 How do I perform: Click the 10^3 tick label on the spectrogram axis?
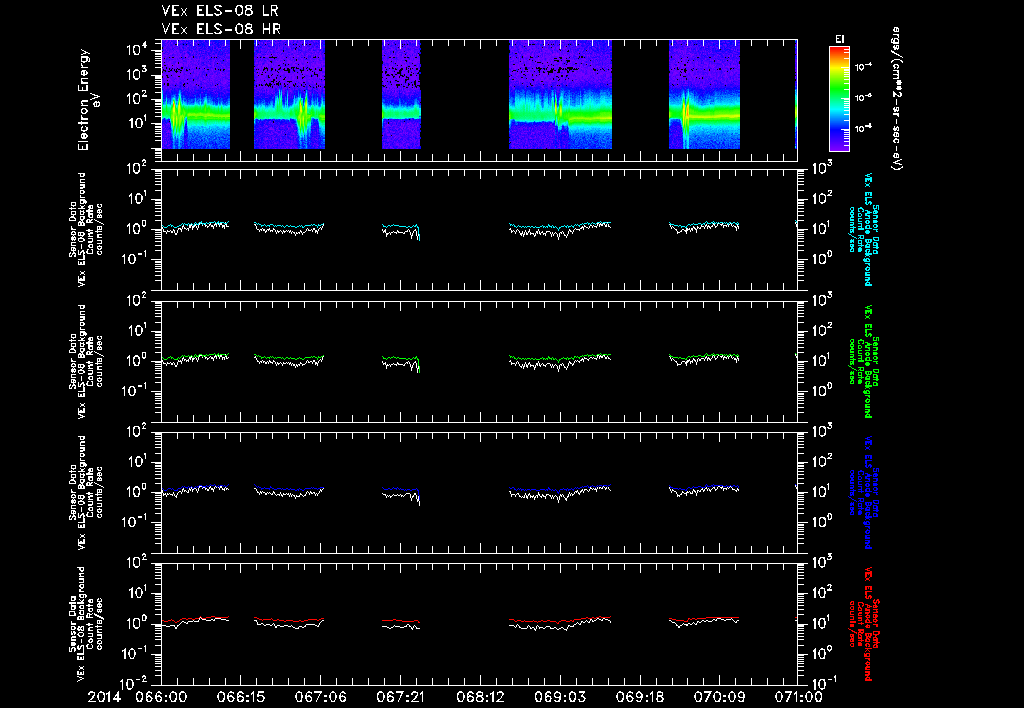point(138,74)
